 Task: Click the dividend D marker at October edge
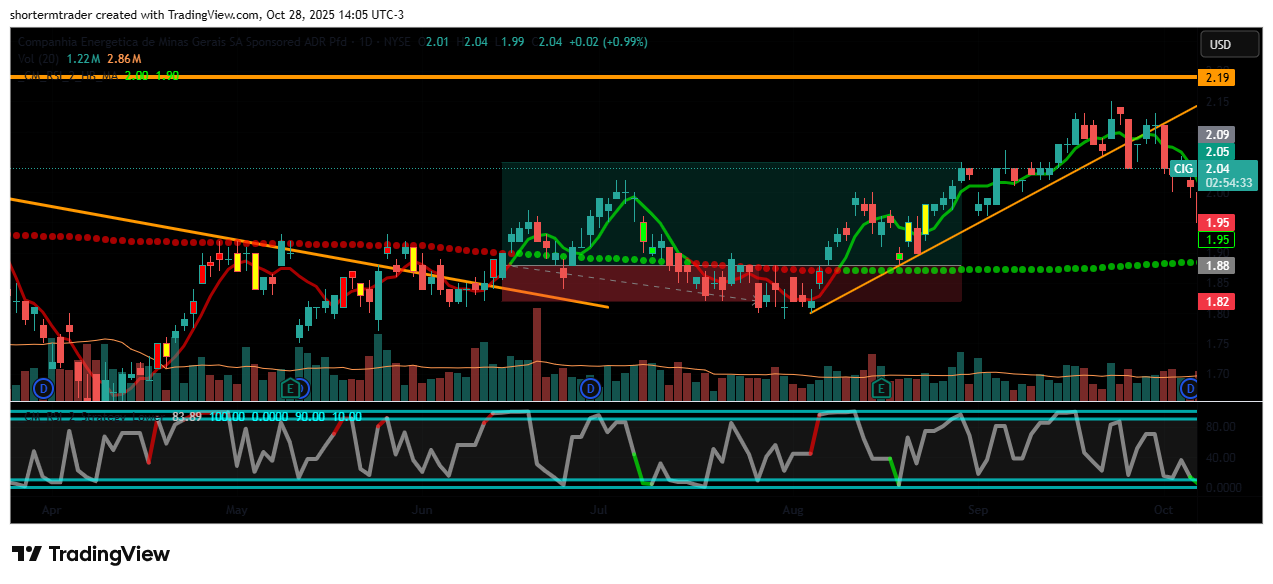point(1189,387)
